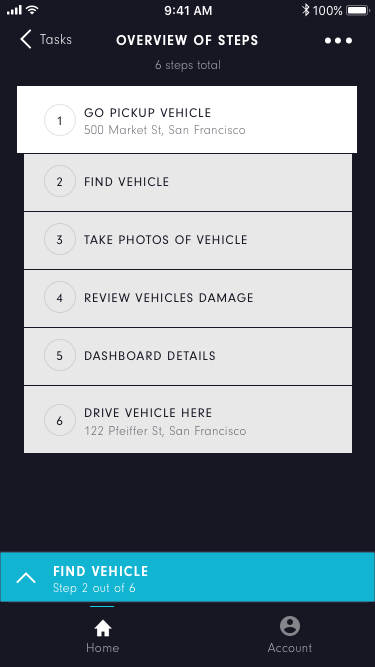Click the step 2 number circle

(x=60, y=181)
